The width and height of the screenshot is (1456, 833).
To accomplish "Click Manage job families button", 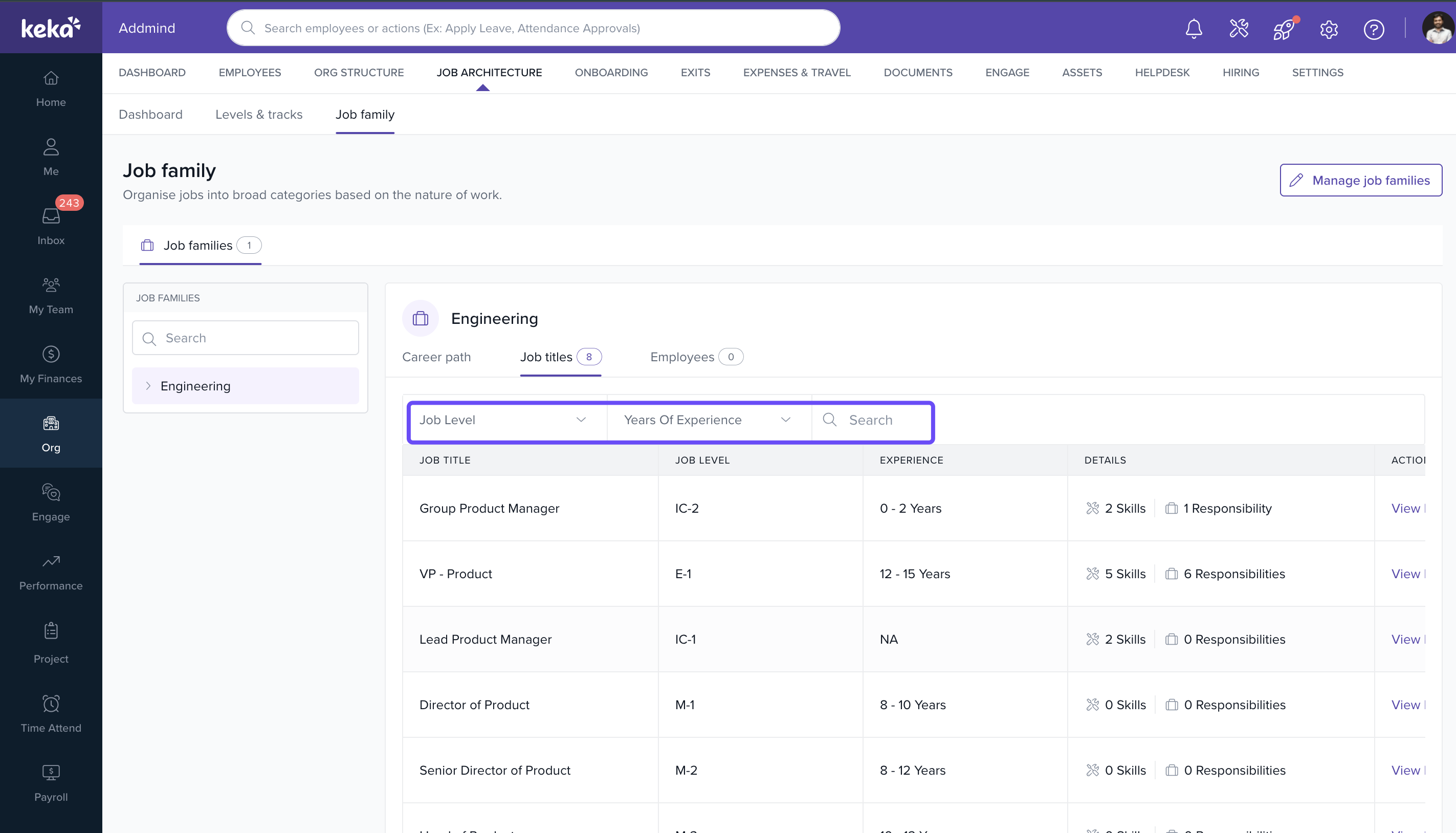I will point(1360,180).
